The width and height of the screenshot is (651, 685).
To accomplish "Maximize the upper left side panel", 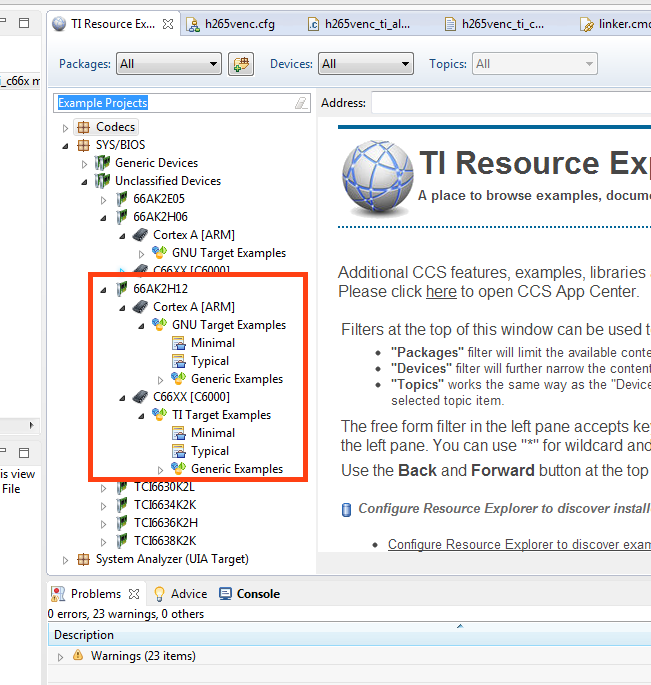I will (x=24, y=23).
